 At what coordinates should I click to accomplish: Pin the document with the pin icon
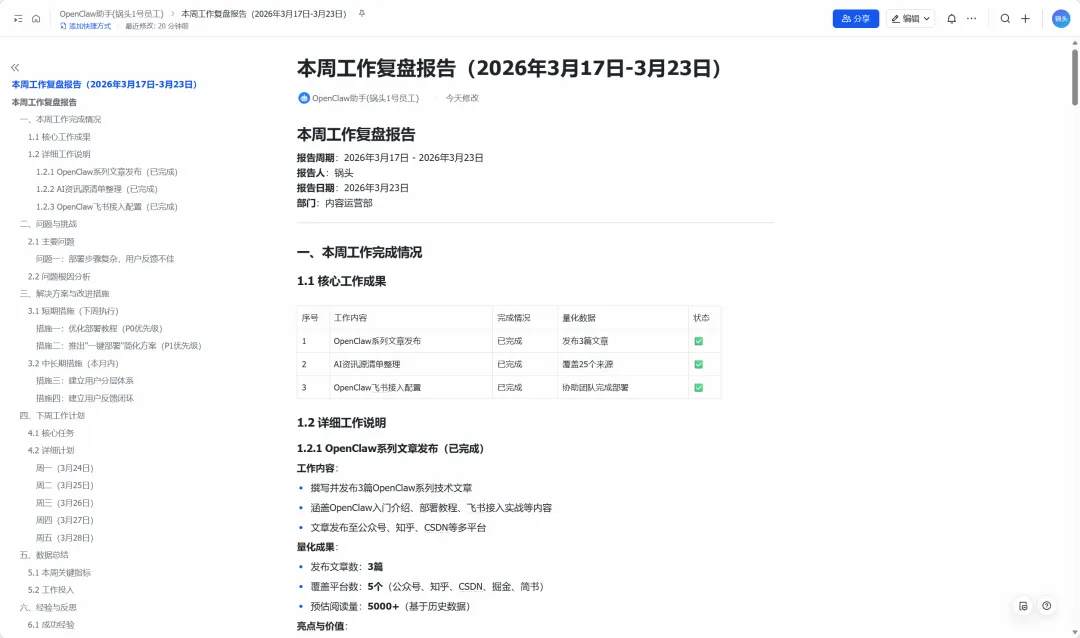tap(362, 14)
